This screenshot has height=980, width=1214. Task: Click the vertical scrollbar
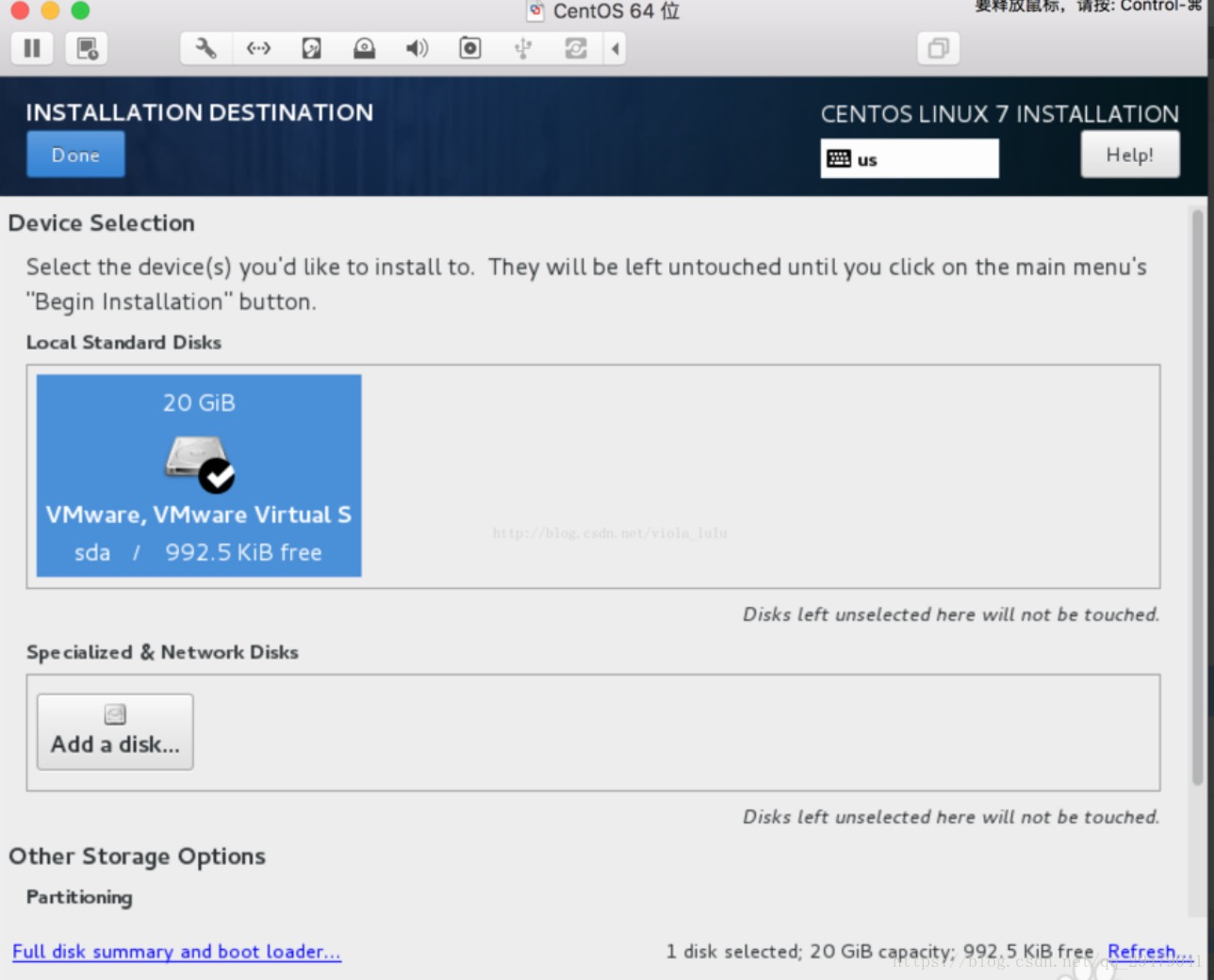[1198, 498]
